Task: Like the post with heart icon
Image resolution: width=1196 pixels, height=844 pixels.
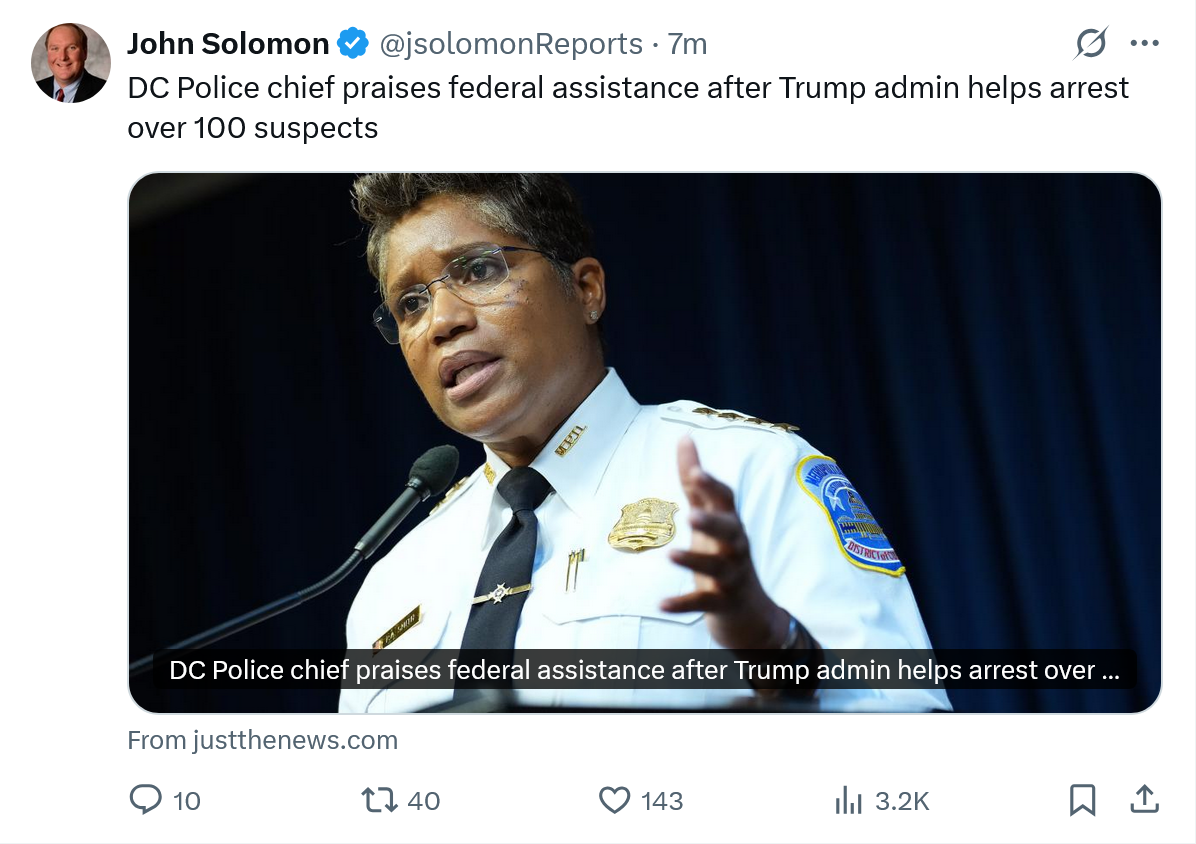Action: (x=614, y=800)
